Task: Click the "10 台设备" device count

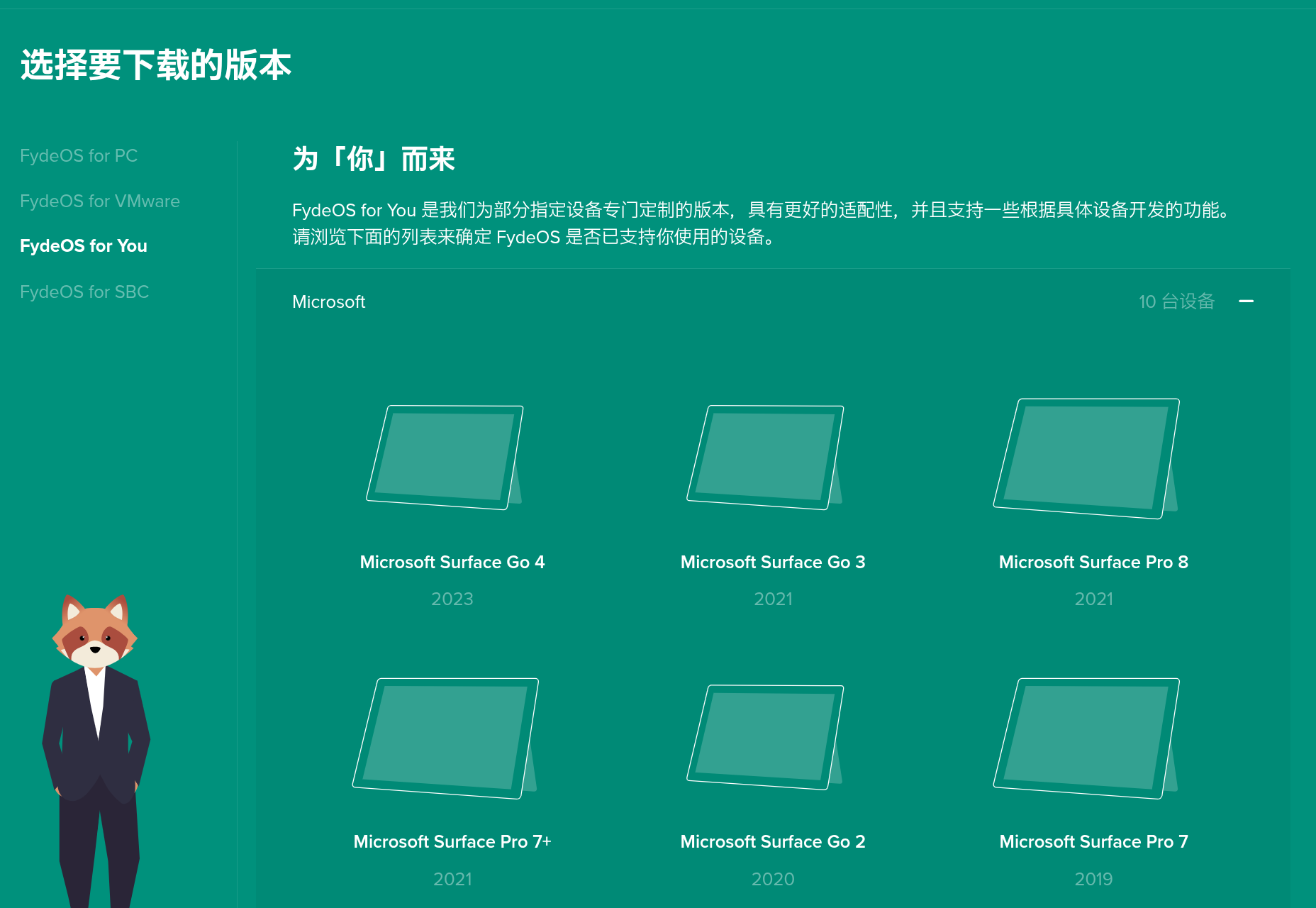Action: pos(1177,301)
